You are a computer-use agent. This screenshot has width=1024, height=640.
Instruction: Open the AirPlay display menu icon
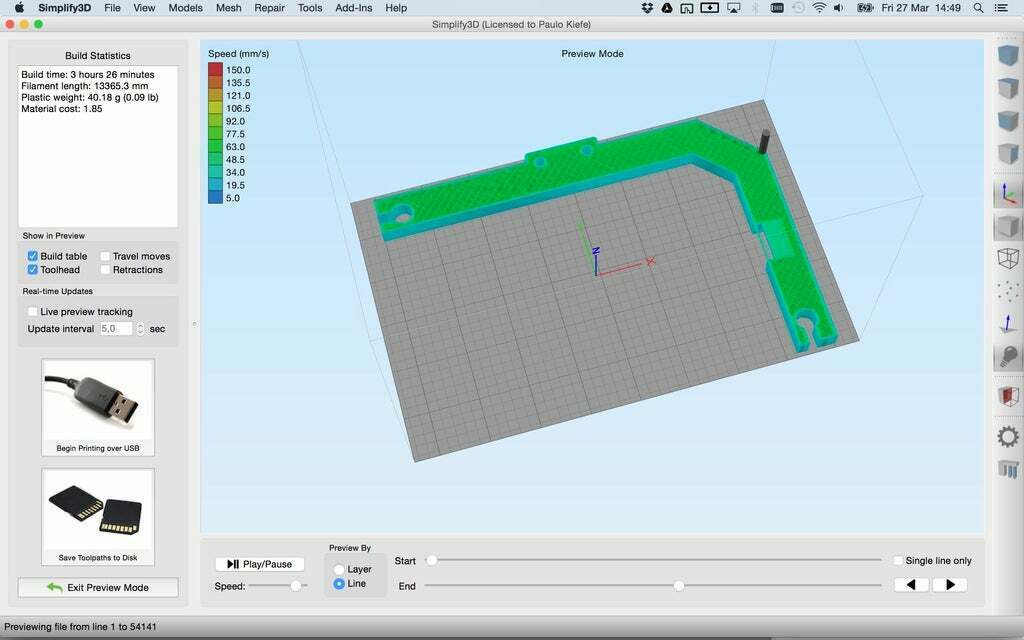tap(734, 8)
